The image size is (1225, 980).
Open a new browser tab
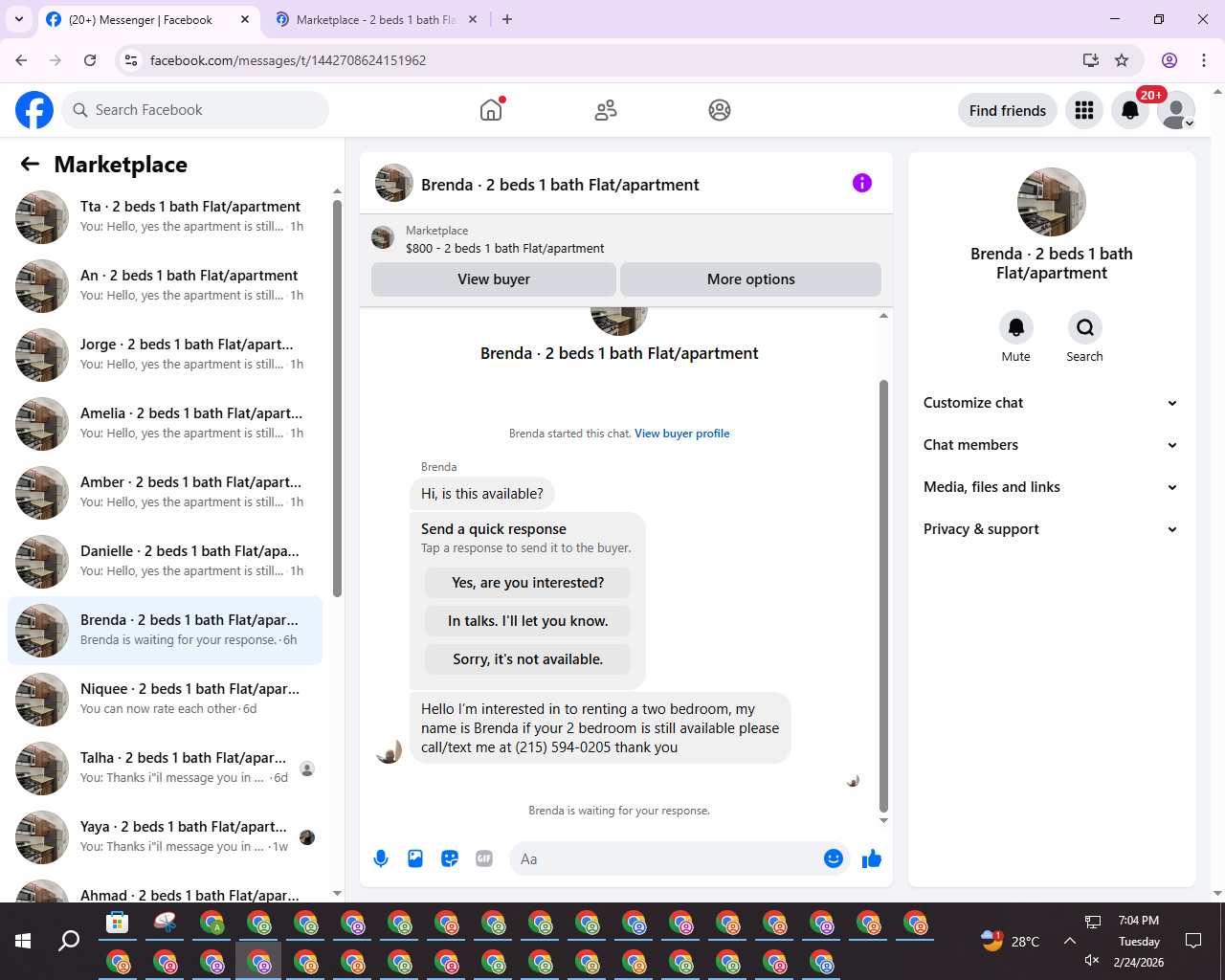click(507, 19)
